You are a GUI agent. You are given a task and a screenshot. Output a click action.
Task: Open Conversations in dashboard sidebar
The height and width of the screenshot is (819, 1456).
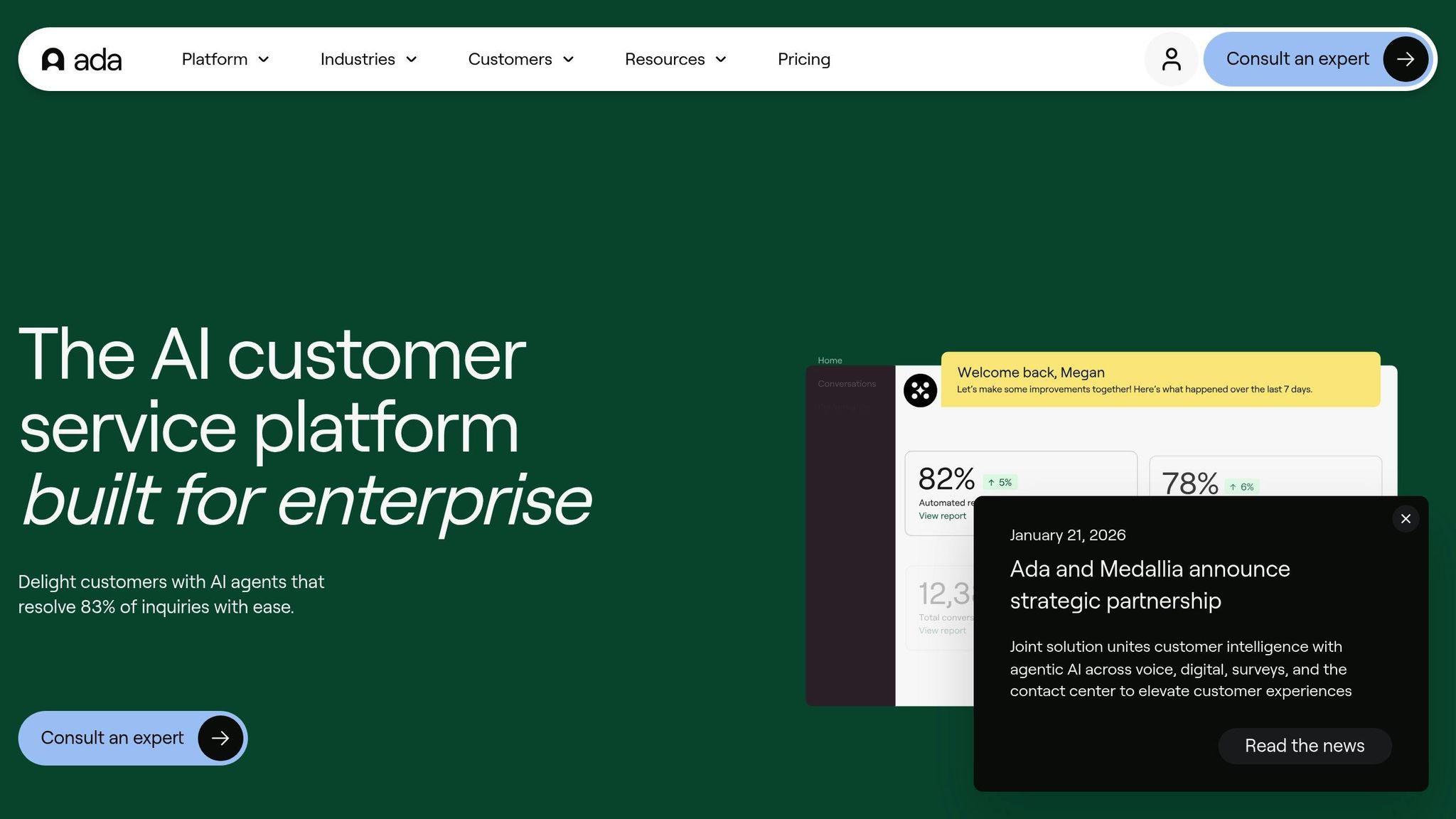coord(846,384)
